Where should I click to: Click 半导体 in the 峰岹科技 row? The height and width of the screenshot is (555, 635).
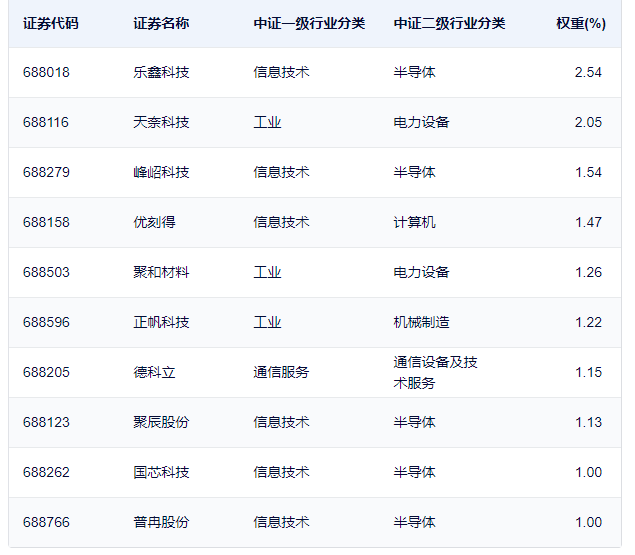415,172
